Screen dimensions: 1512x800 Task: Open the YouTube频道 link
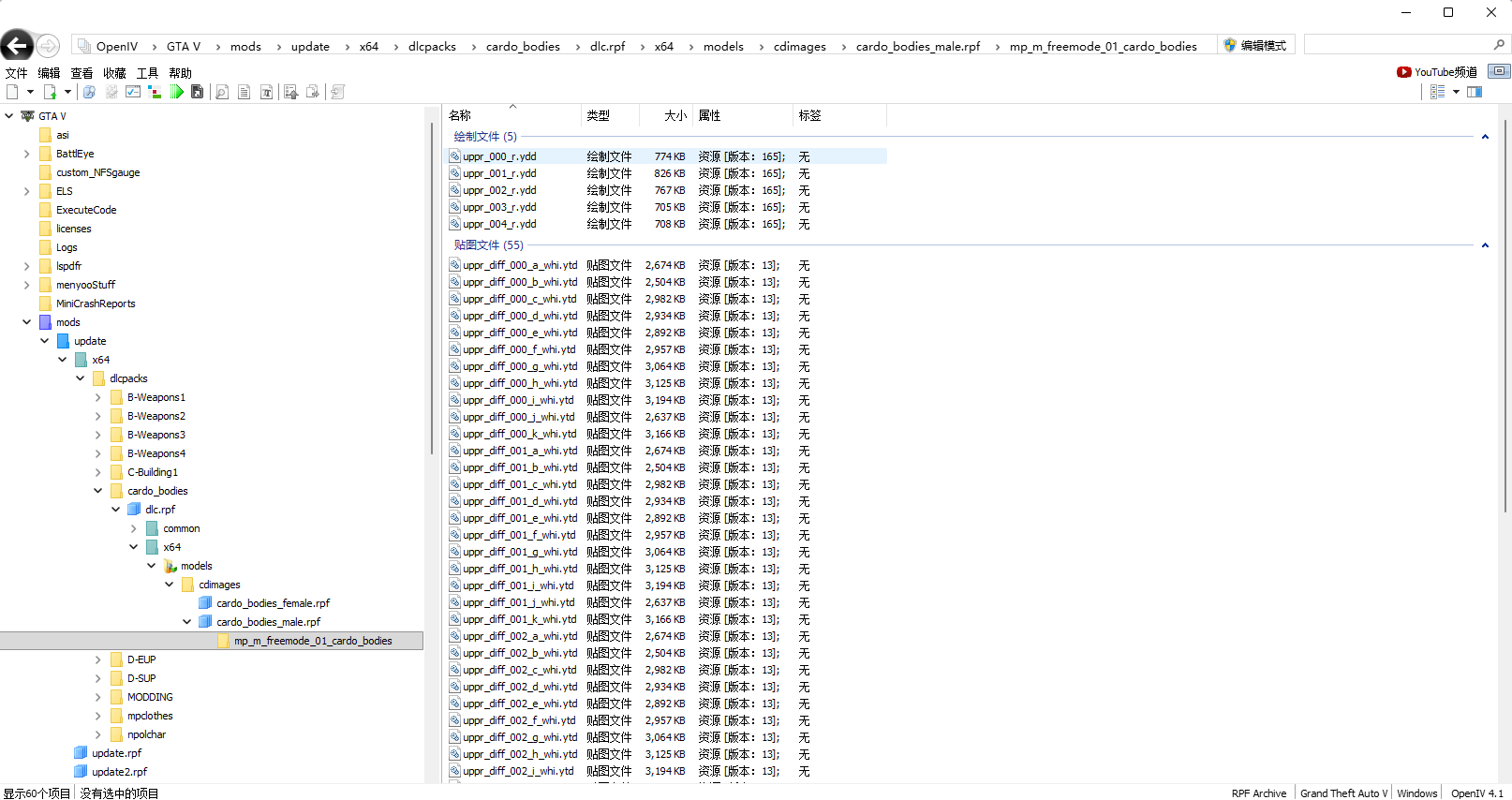[x=1437, y=72]
